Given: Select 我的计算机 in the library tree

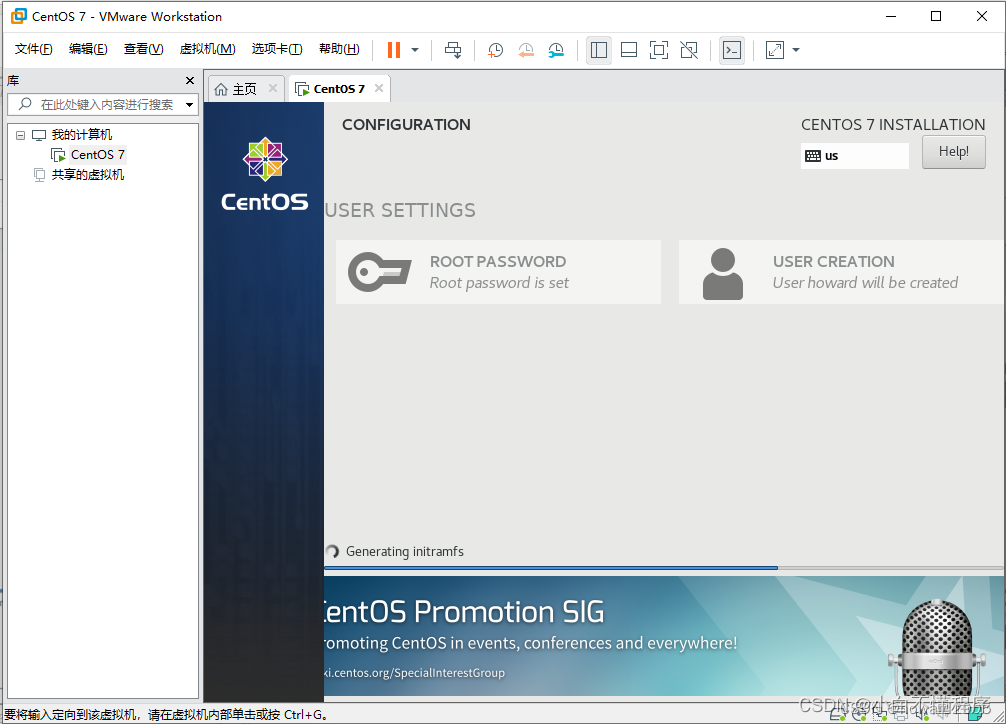Looking at the screenshot, I should 81,135.
